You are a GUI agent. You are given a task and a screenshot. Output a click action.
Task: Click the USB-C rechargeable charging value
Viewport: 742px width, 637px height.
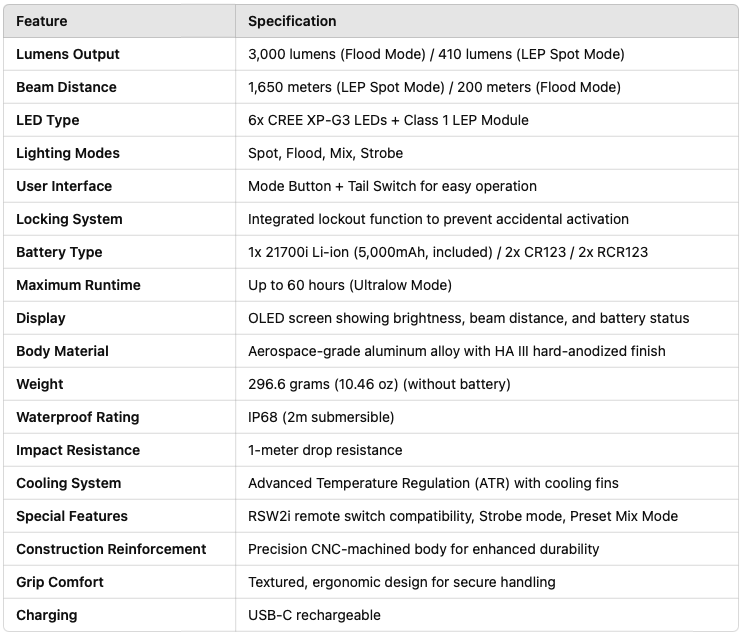coord(314,615)
